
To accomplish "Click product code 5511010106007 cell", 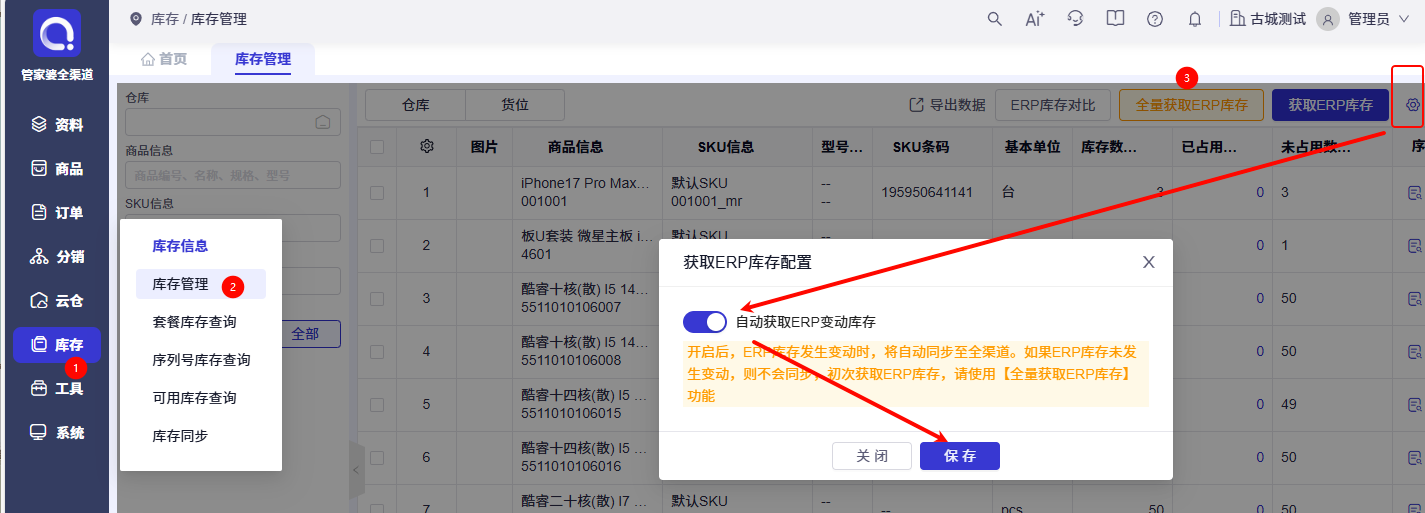I will 570,308.
